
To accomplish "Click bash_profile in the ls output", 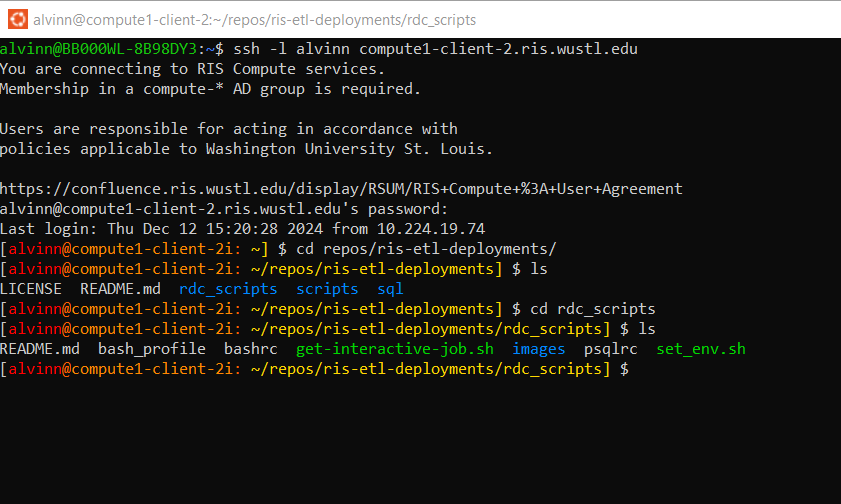I will coord(152,349).
